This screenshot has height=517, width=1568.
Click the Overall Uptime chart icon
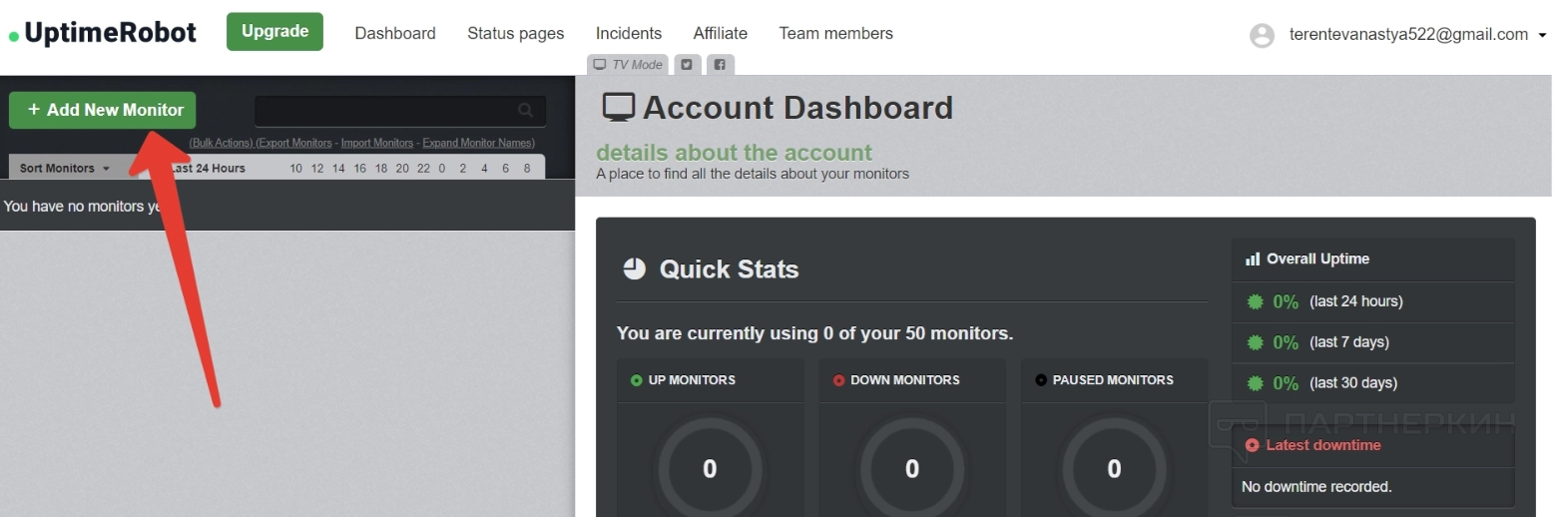pos(1253,259)
